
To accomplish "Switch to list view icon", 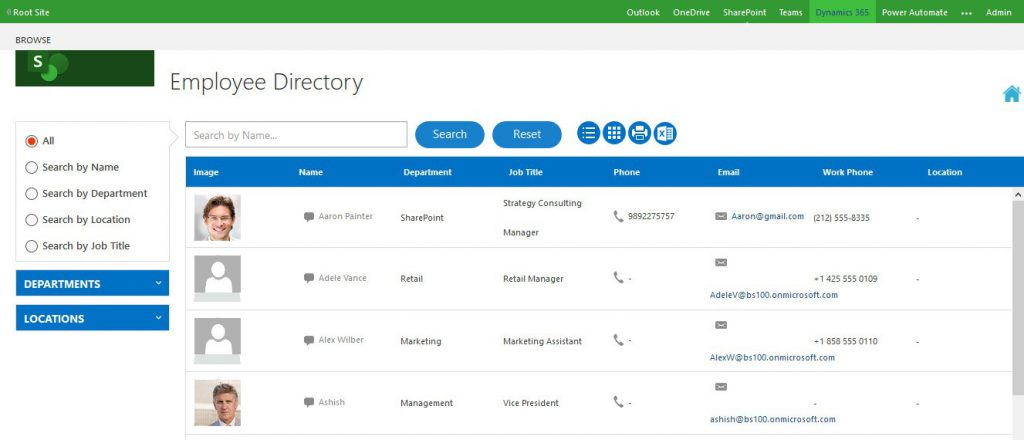I will pyautogui.click(x=588, y=133).
